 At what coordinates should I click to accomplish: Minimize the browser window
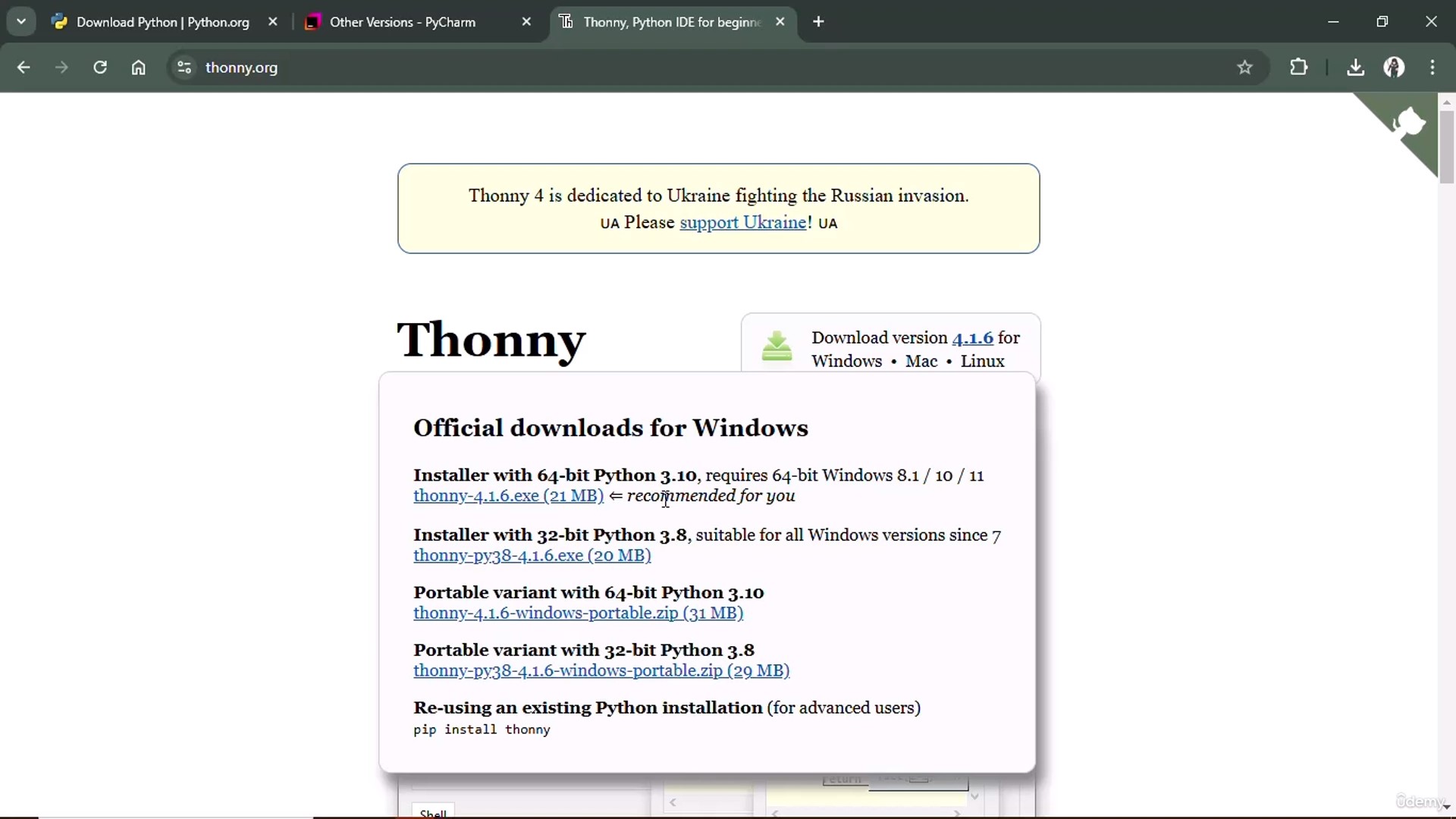coord(1333,22)
